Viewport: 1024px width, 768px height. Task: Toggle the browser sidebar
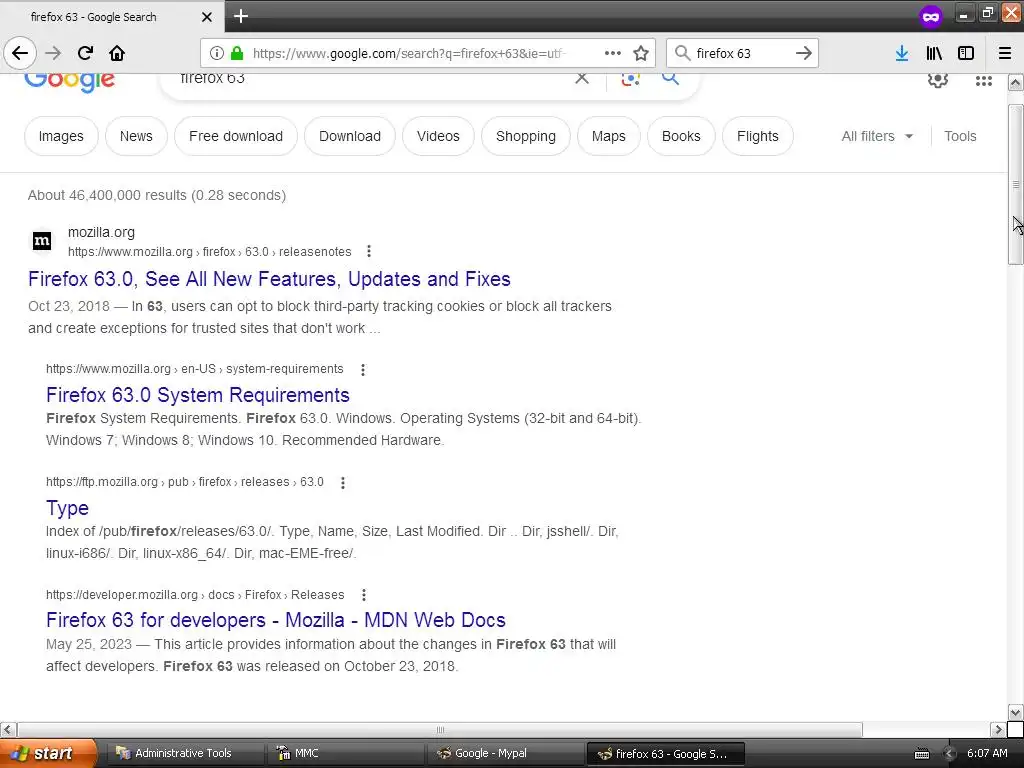click(966, 53)
